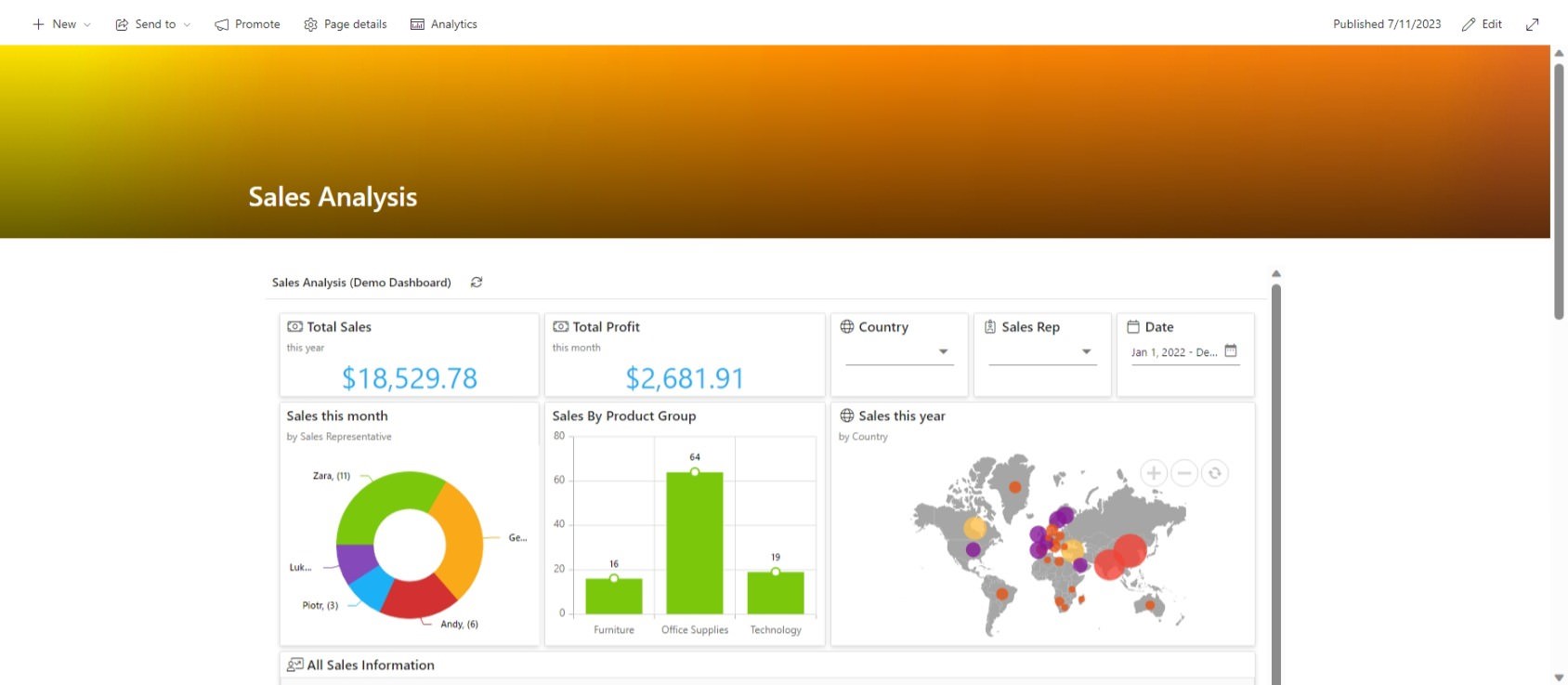Zoom out on the world map
This screenshot has width=1568, height=685.
(x=1183, y=473)
